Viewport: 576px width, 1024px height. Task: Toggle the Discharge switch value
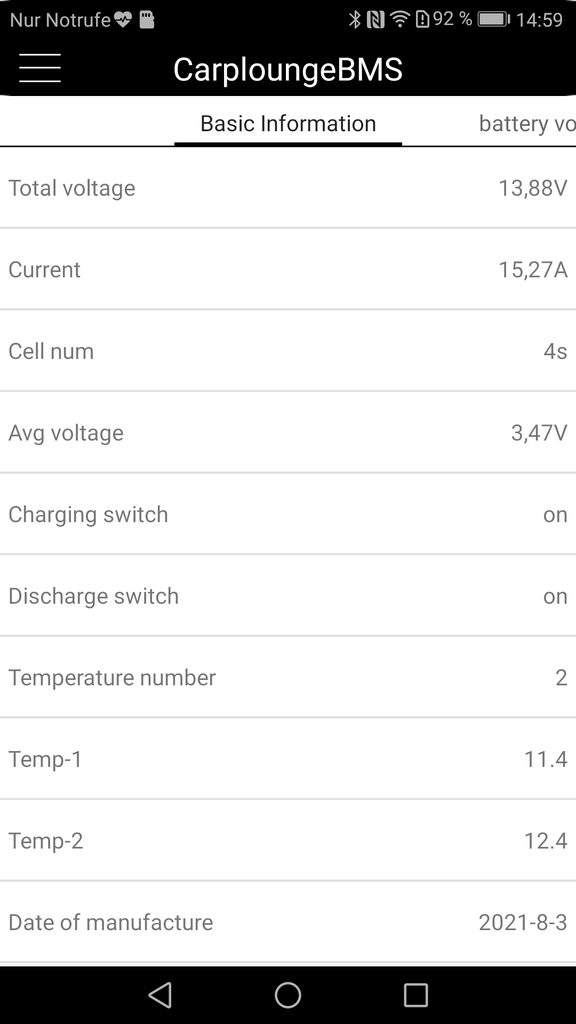click(x=555, y=596)
